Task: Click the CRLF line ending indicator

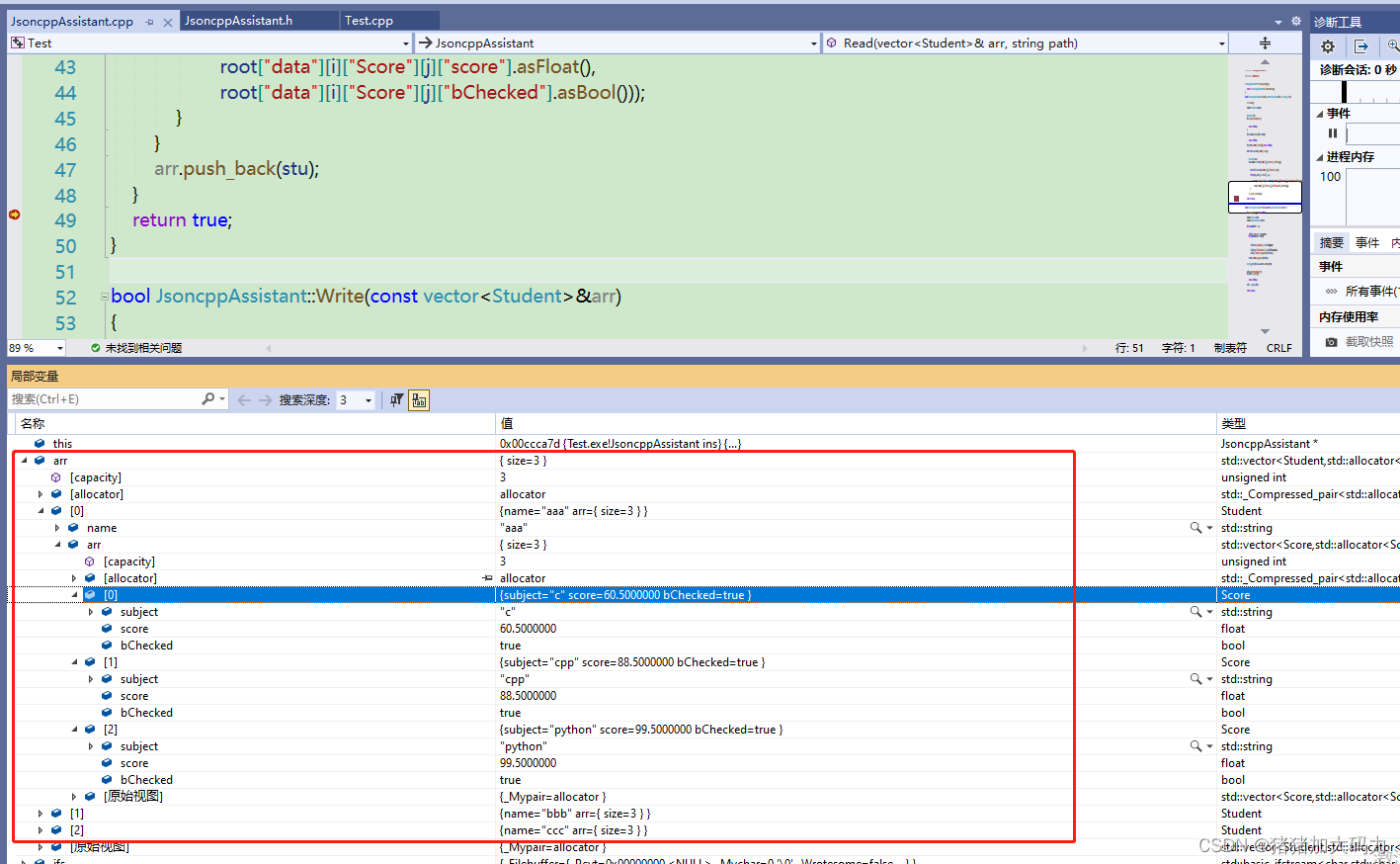Action: (1279, 348)
